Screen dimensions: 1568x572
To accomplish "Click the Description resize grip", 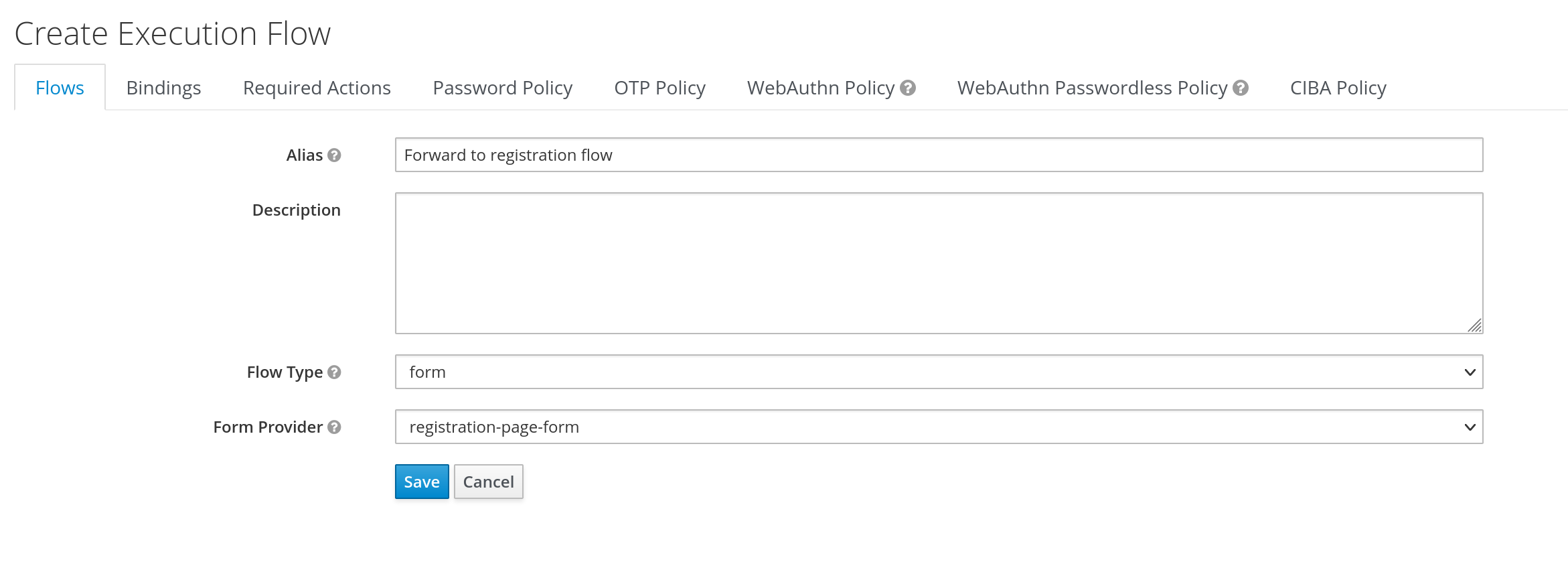I will pyautogui.click(x=1476, y=325).
